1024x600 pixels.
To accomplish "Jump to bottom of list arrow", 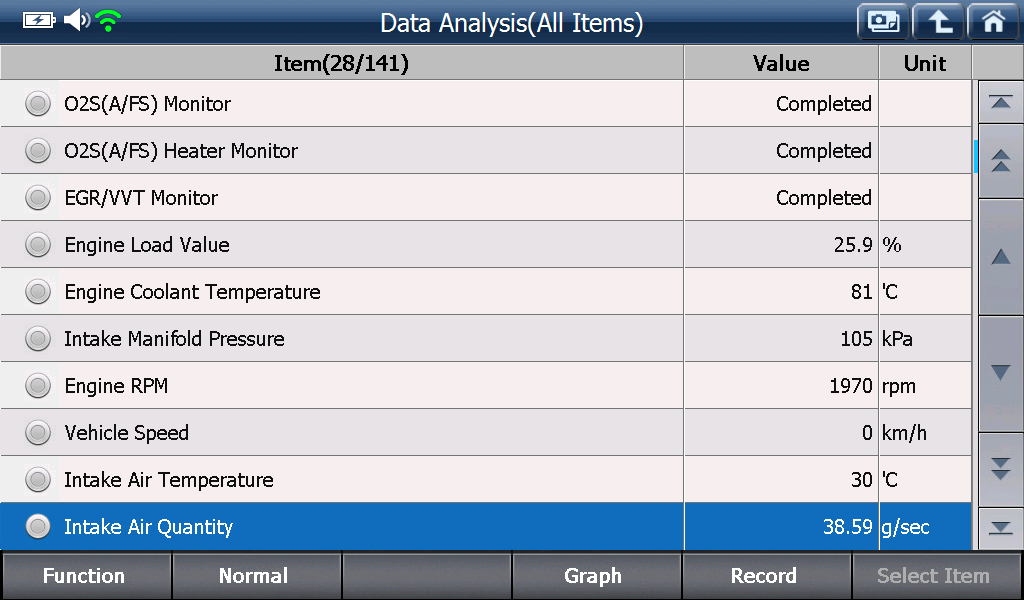I will [x=1000, y=528].
